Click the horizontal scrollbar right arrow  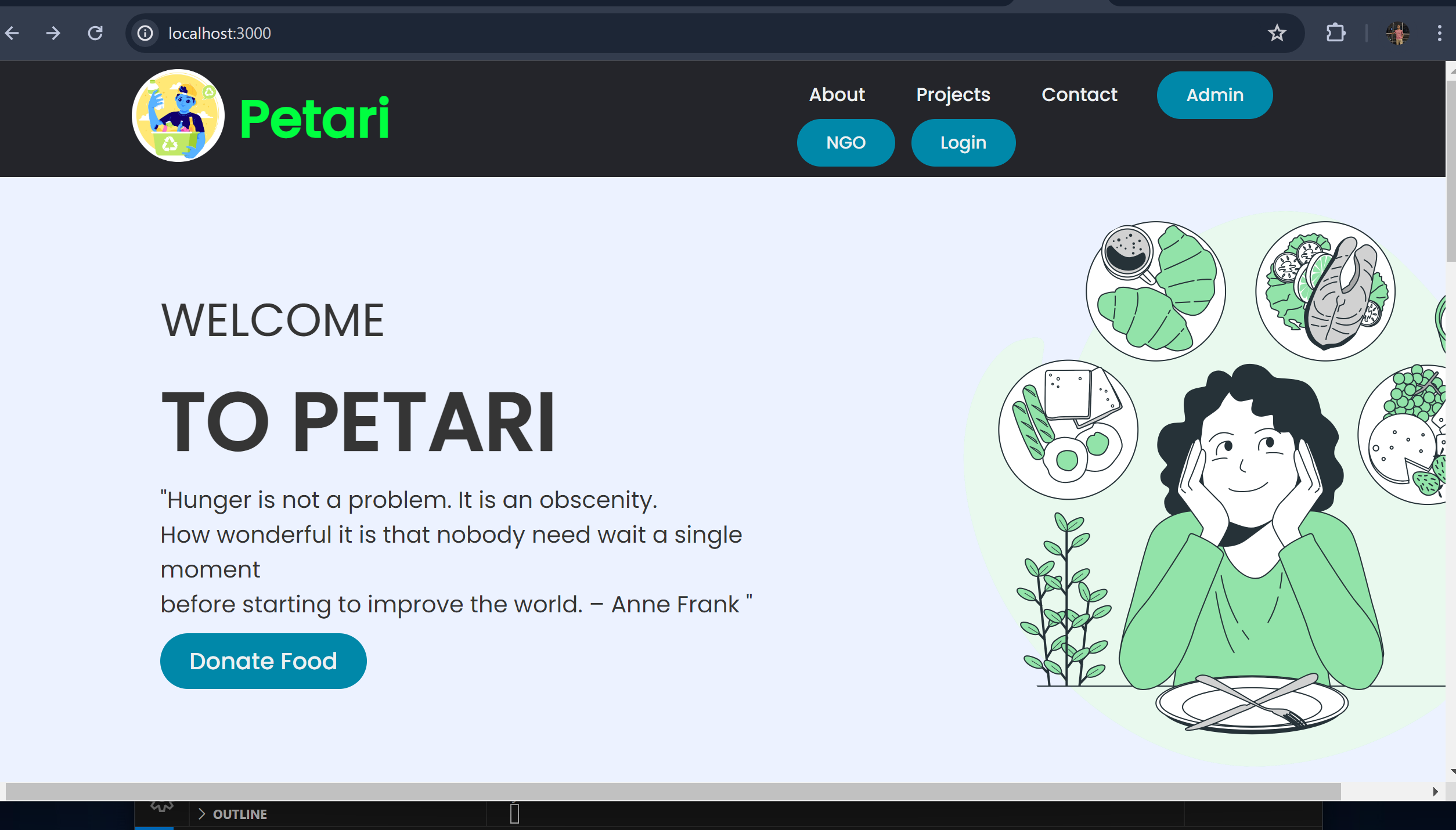pos(1435,792)
